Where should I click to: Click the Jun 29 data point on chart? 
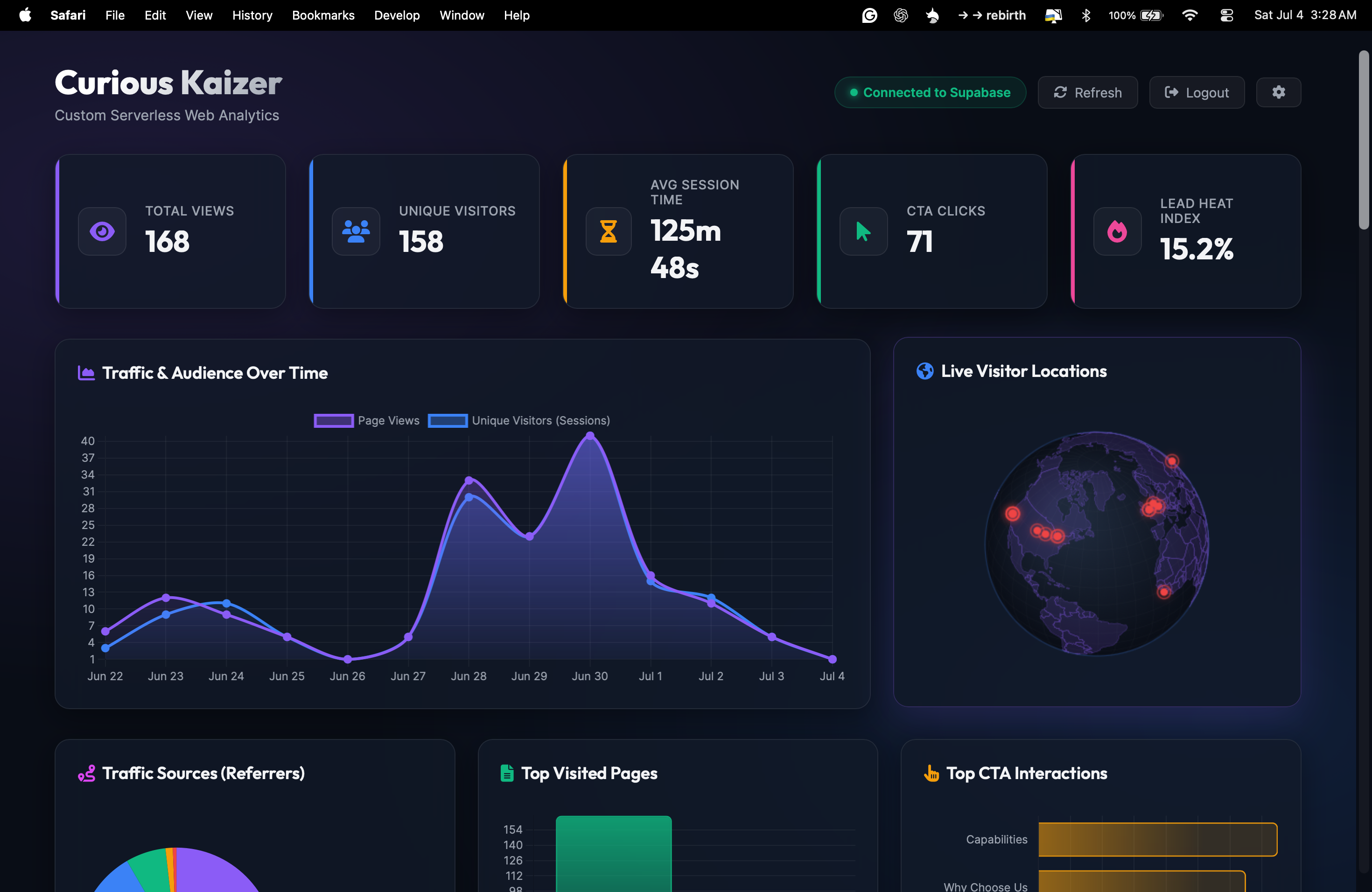click(x=529, y=537)
